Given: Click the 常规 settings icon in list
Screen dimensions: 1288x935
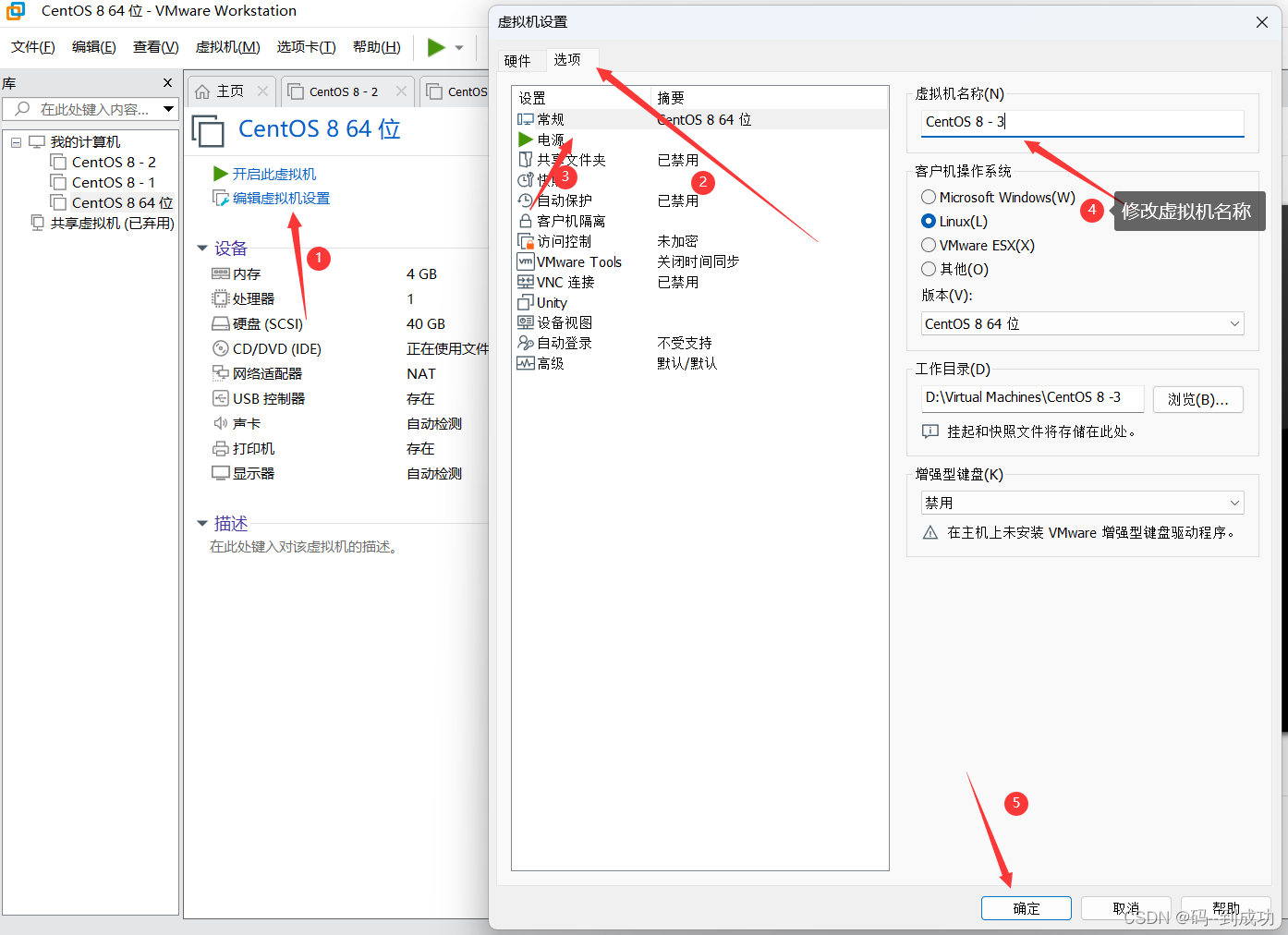Looking at the screenshot, I should click(x=526, y=119).
